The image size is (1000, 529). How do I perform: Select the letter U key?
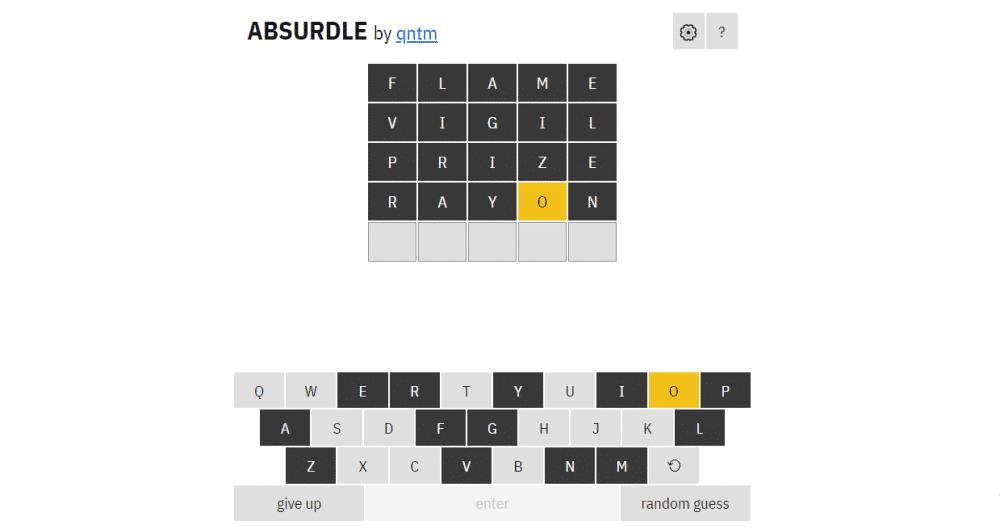(570, 391)
